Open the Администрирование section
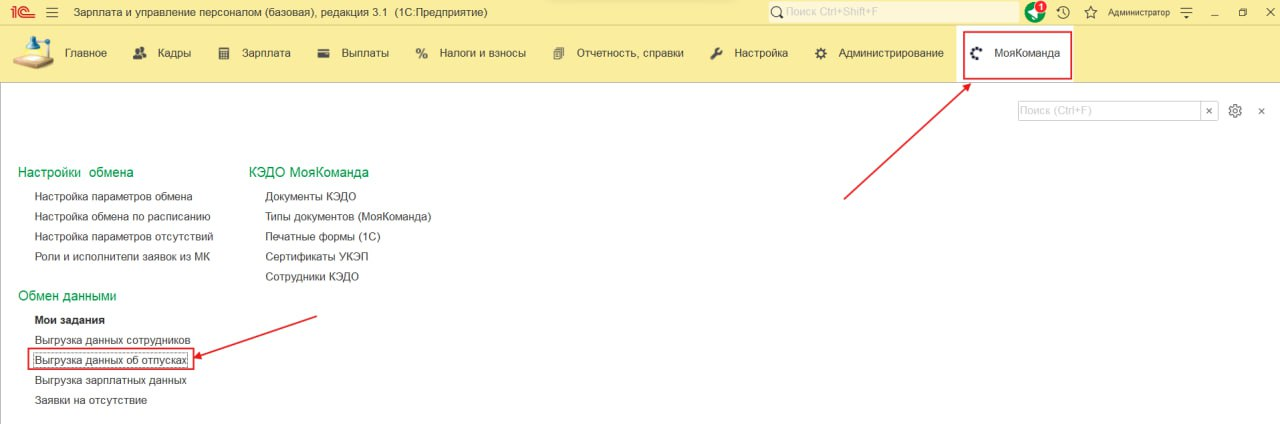 tap(879, 53)
